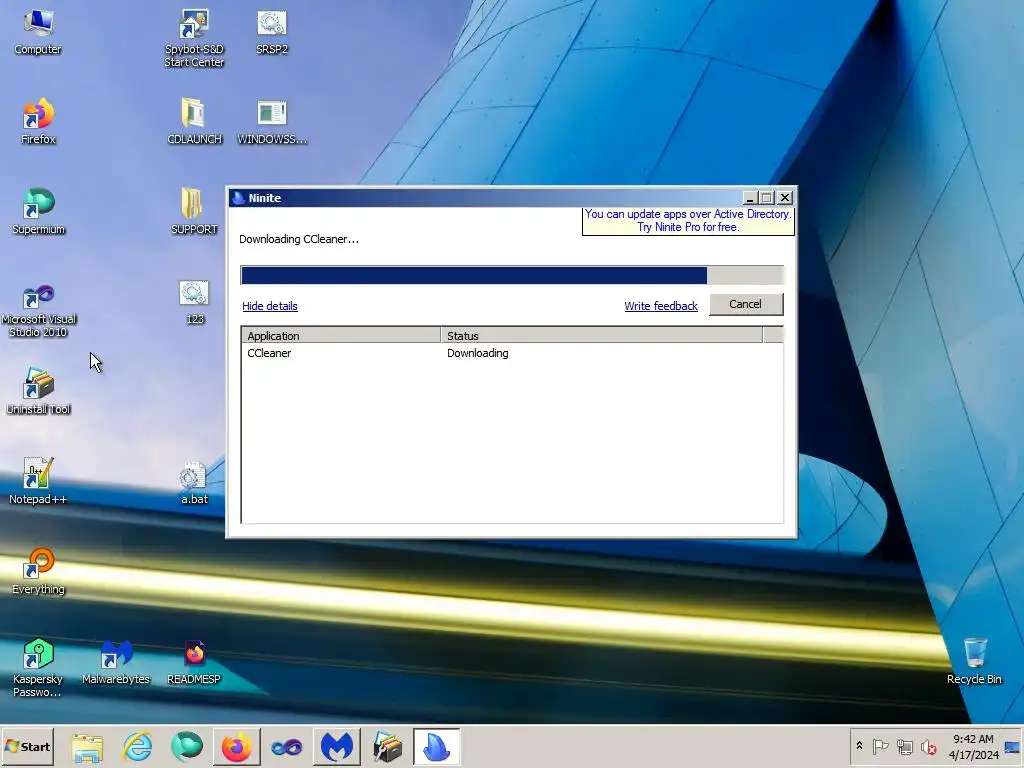Launch Uninstall Tool desktop shortcut

[38, 392]
